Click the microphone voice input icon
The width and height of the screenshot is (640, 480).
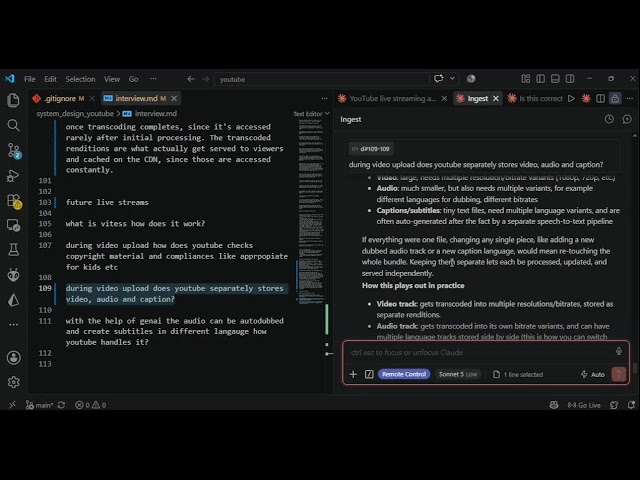(619, 351)
